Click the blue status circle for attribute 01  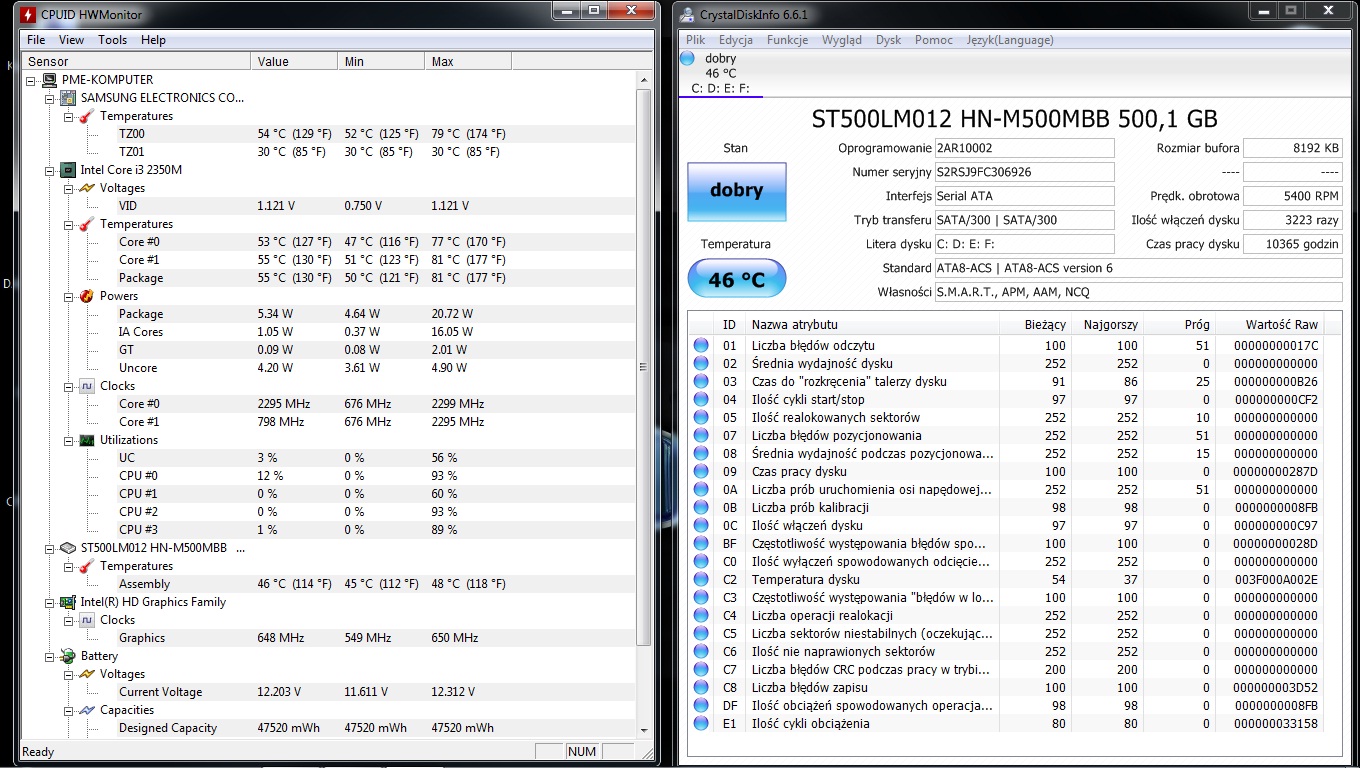[x=701, y=345]
